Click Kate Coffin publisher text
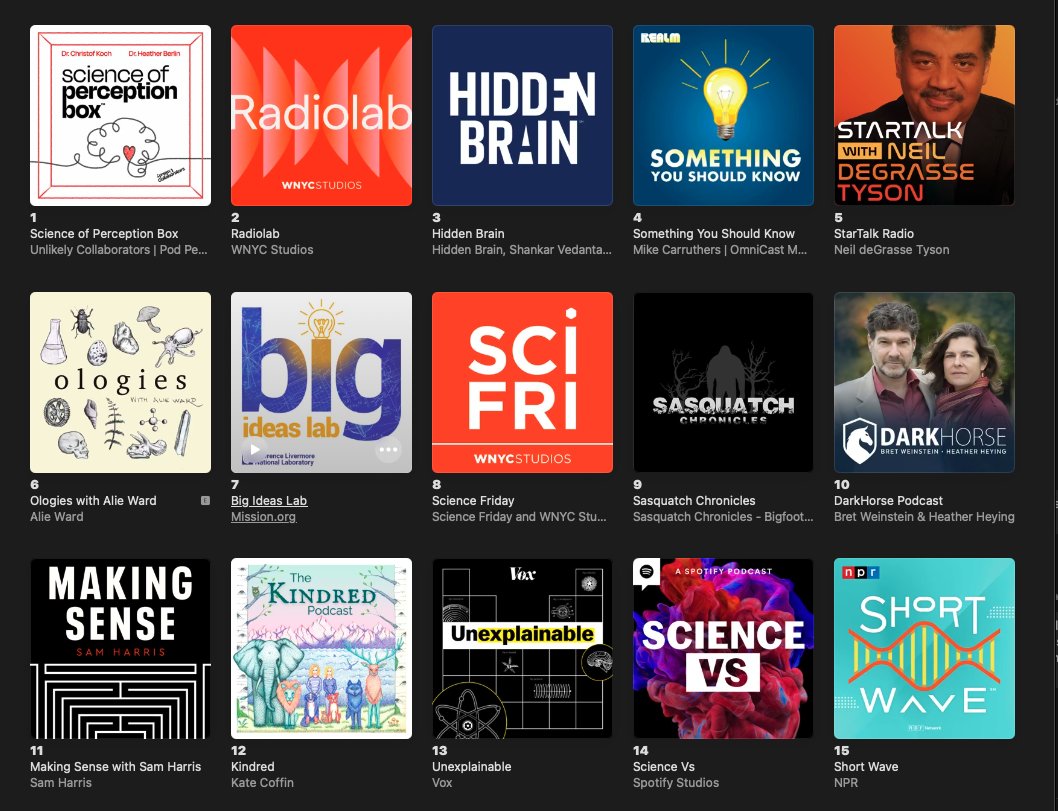Viewport: 1058px width, 811px height. pos(262,783)
